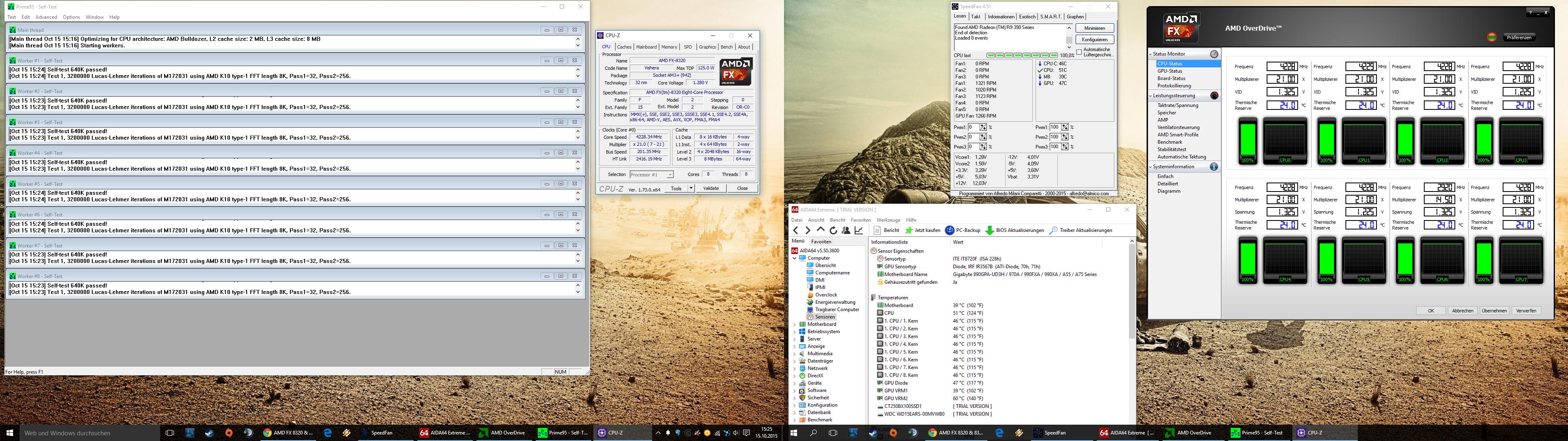Viewport: 1568px width, 441px height.
Task: Open the Tools dropdown arrow in CPU-Z
Action: [691, 189]
